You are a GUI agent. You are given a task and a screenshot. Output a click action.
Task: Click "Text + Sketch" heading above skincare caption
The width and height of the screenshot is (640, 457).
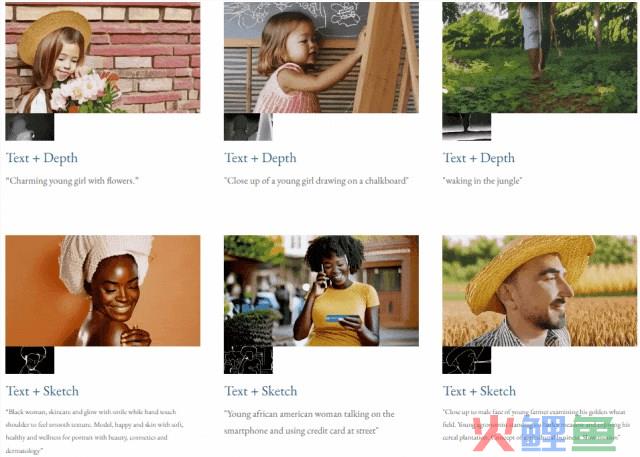[42, 391]
